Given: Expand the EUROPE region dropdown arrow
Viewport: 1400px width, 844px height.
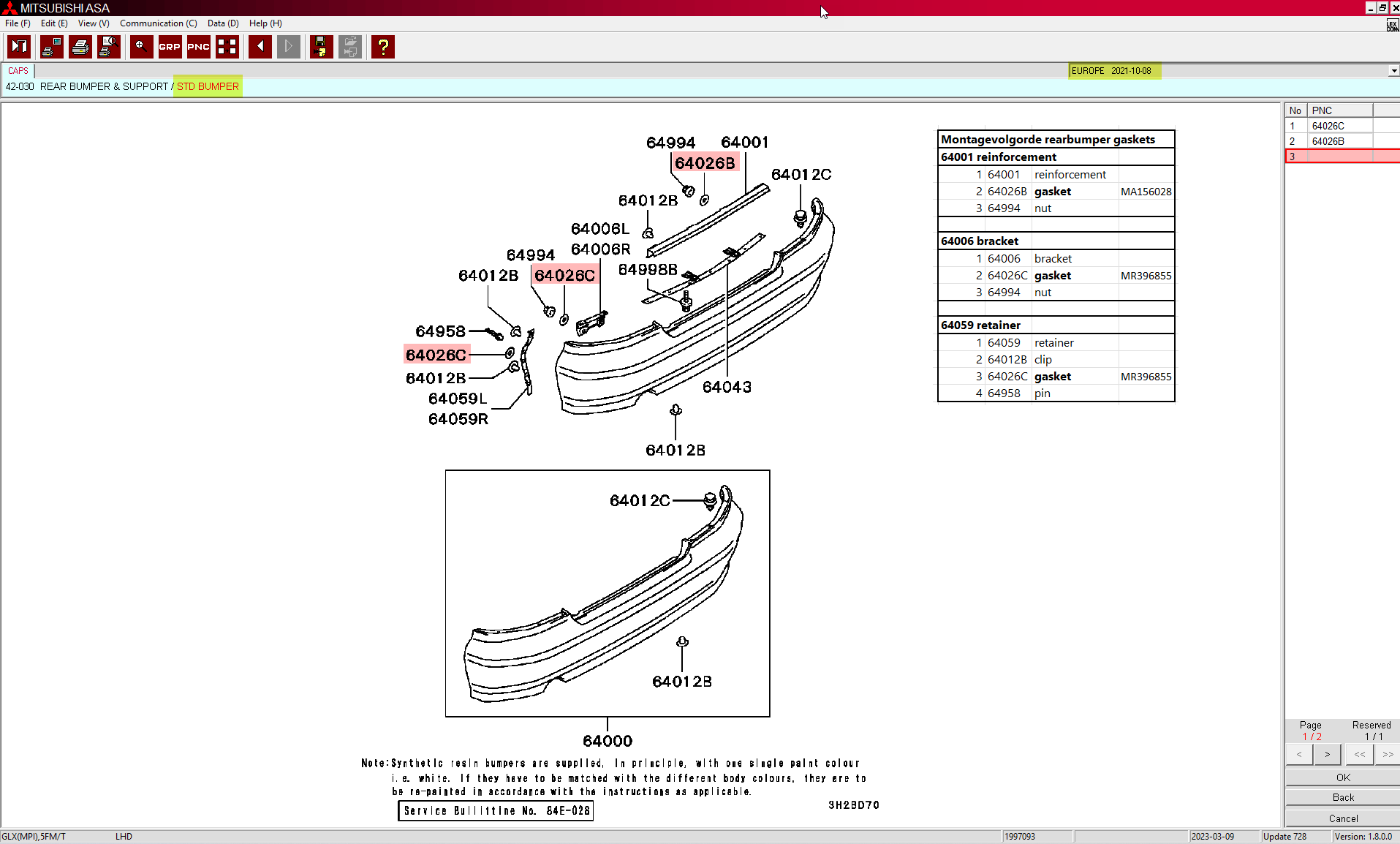Looking at the screenshot, I should click(1393, 71).
